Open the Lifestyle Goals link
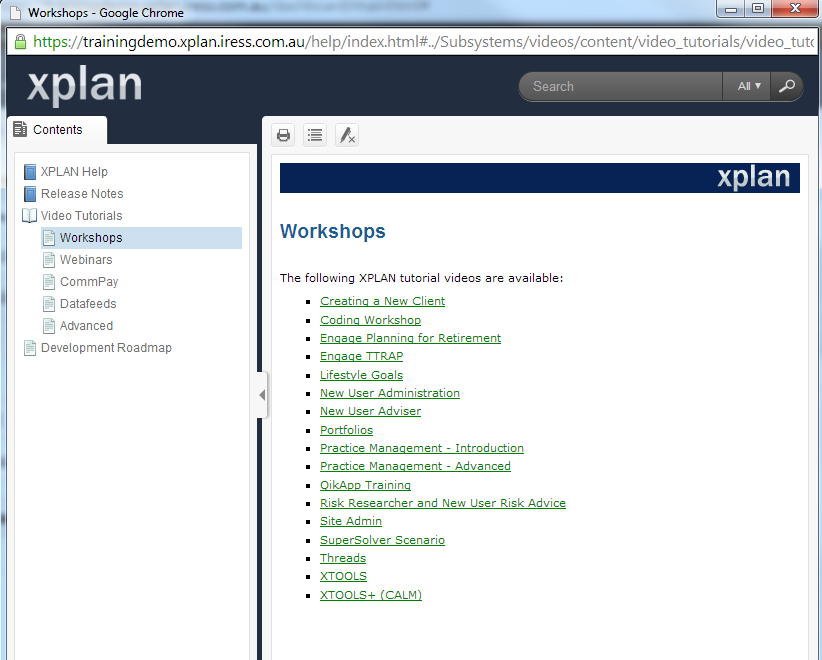822x660 pixels. pos(362,375)
